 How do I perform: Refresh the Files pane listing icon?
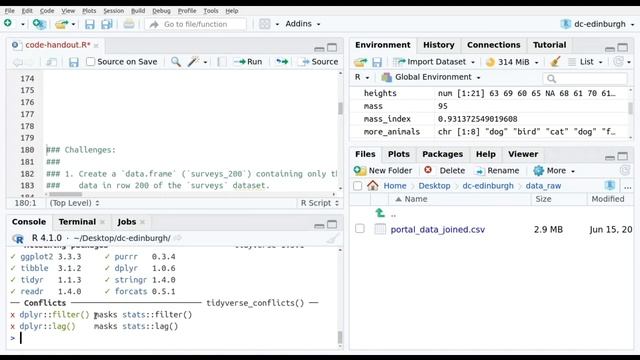625,171
